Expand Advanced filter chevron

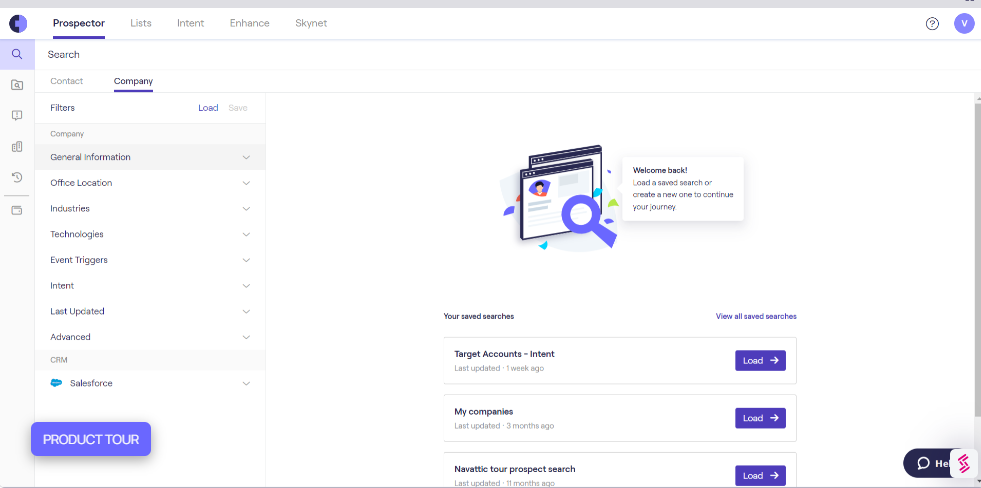pos(247,337)
